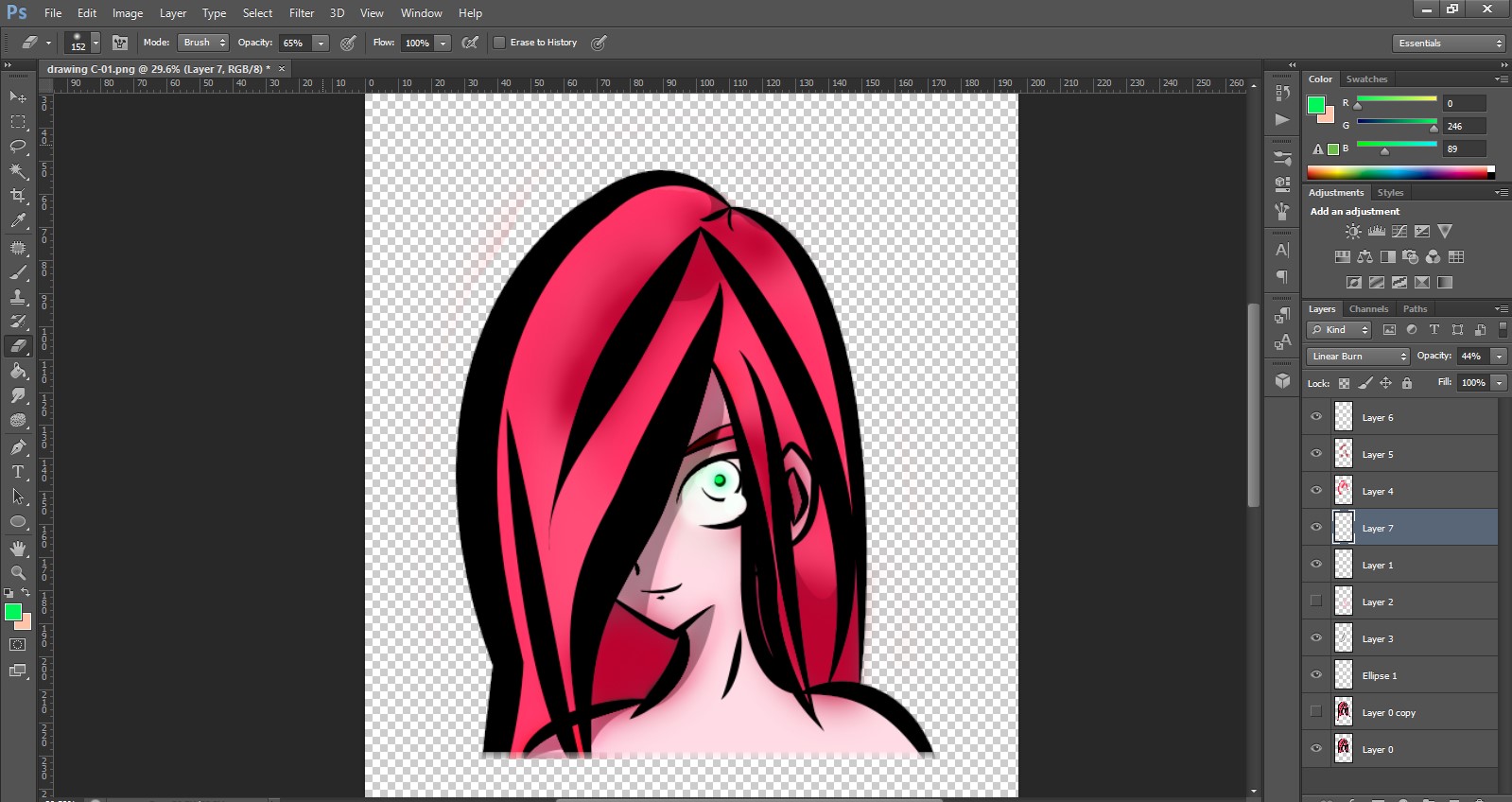Screen dimensions: 1512x802
Task: Select the Pen tool
Action: pyautogui.click(x=18, y=447)
